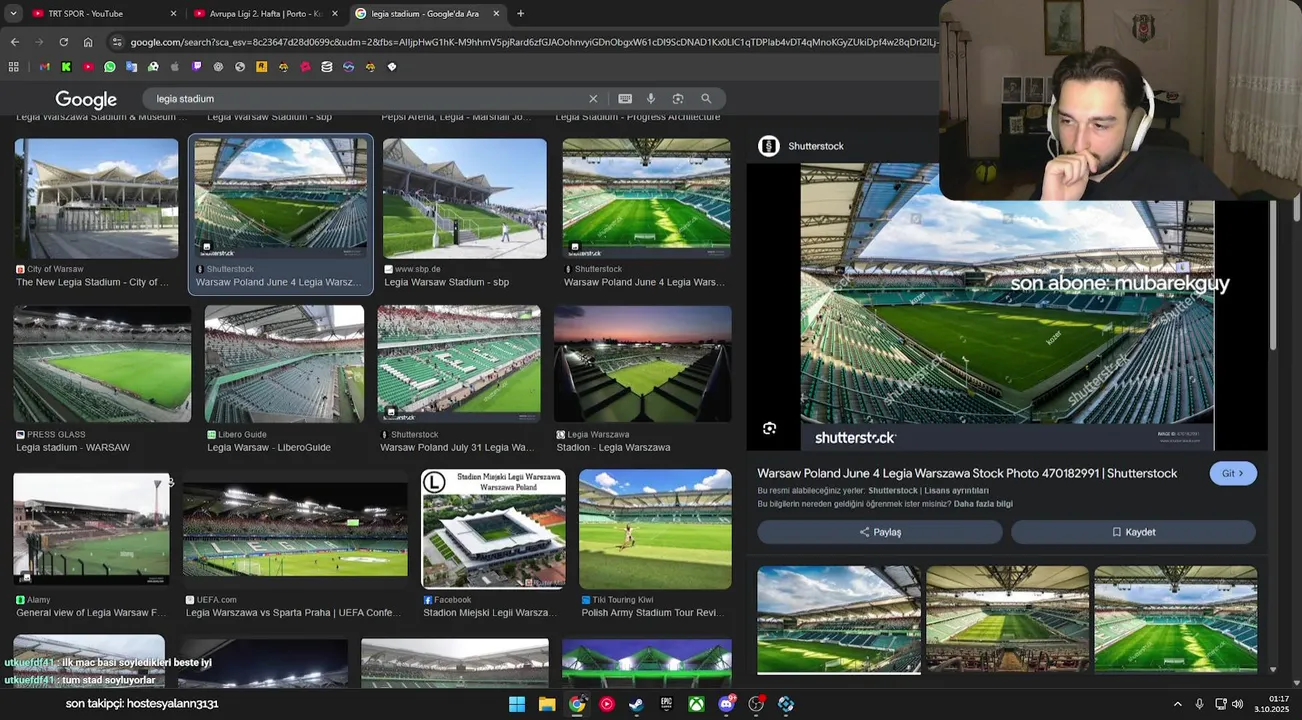
Task: Open YouTube Music from taskbar
Action: (x=607, y=704)
